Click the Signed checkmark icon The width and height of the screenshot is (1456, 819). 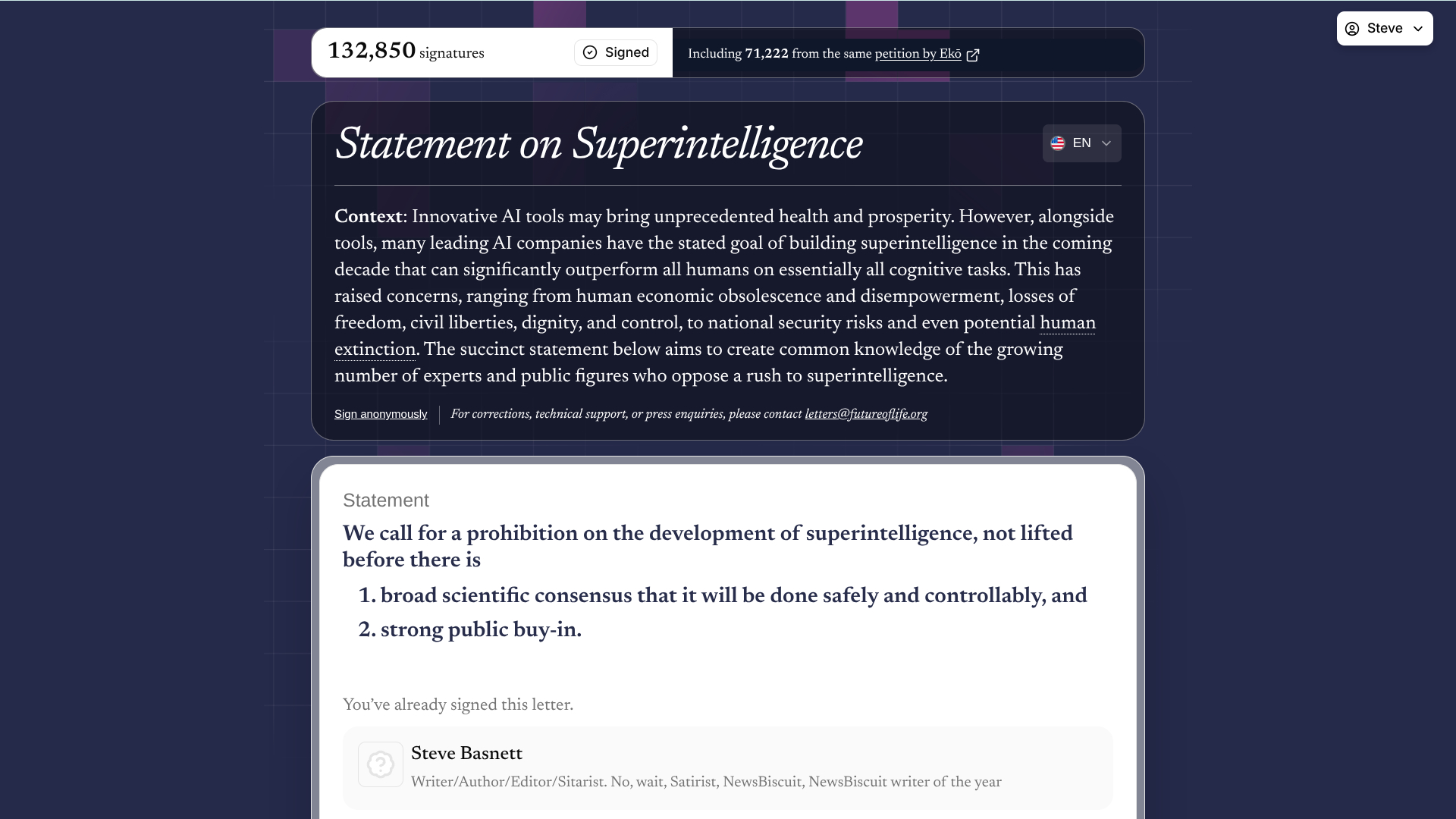pyautogui.click(x=590, y=52)
